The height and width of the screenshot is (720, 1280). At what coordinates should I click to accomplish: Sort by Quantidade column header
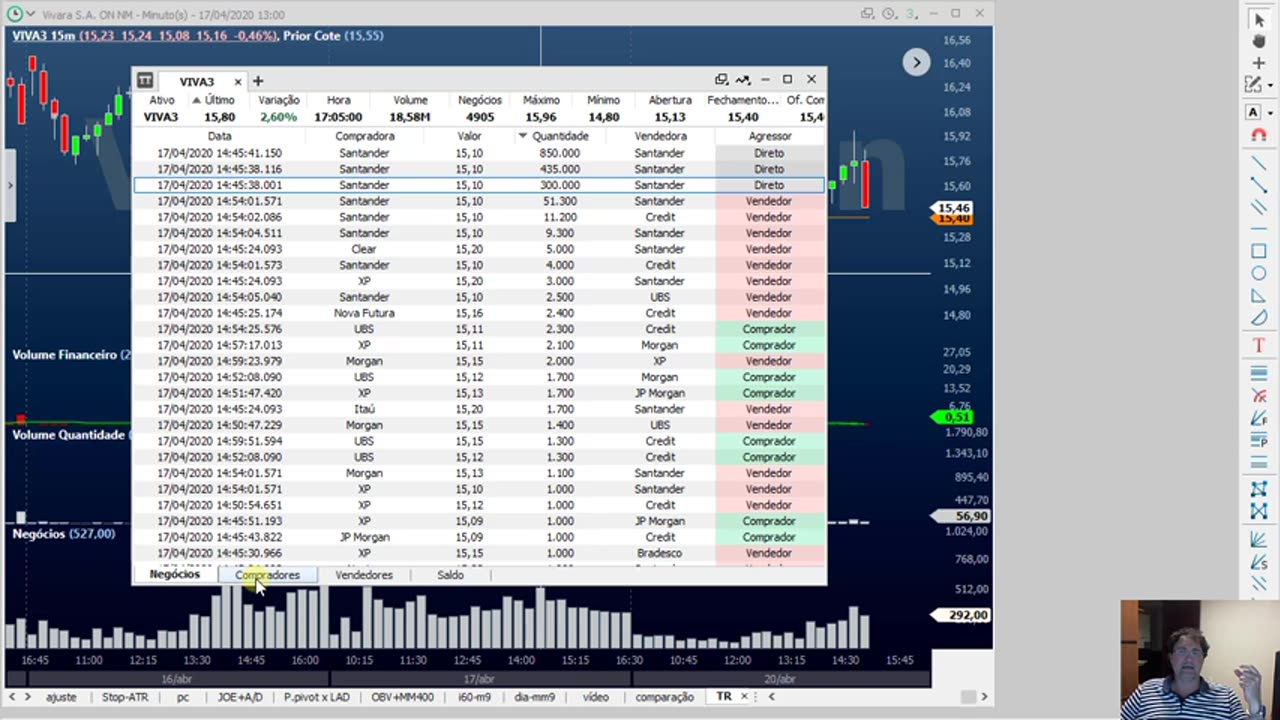560,136
